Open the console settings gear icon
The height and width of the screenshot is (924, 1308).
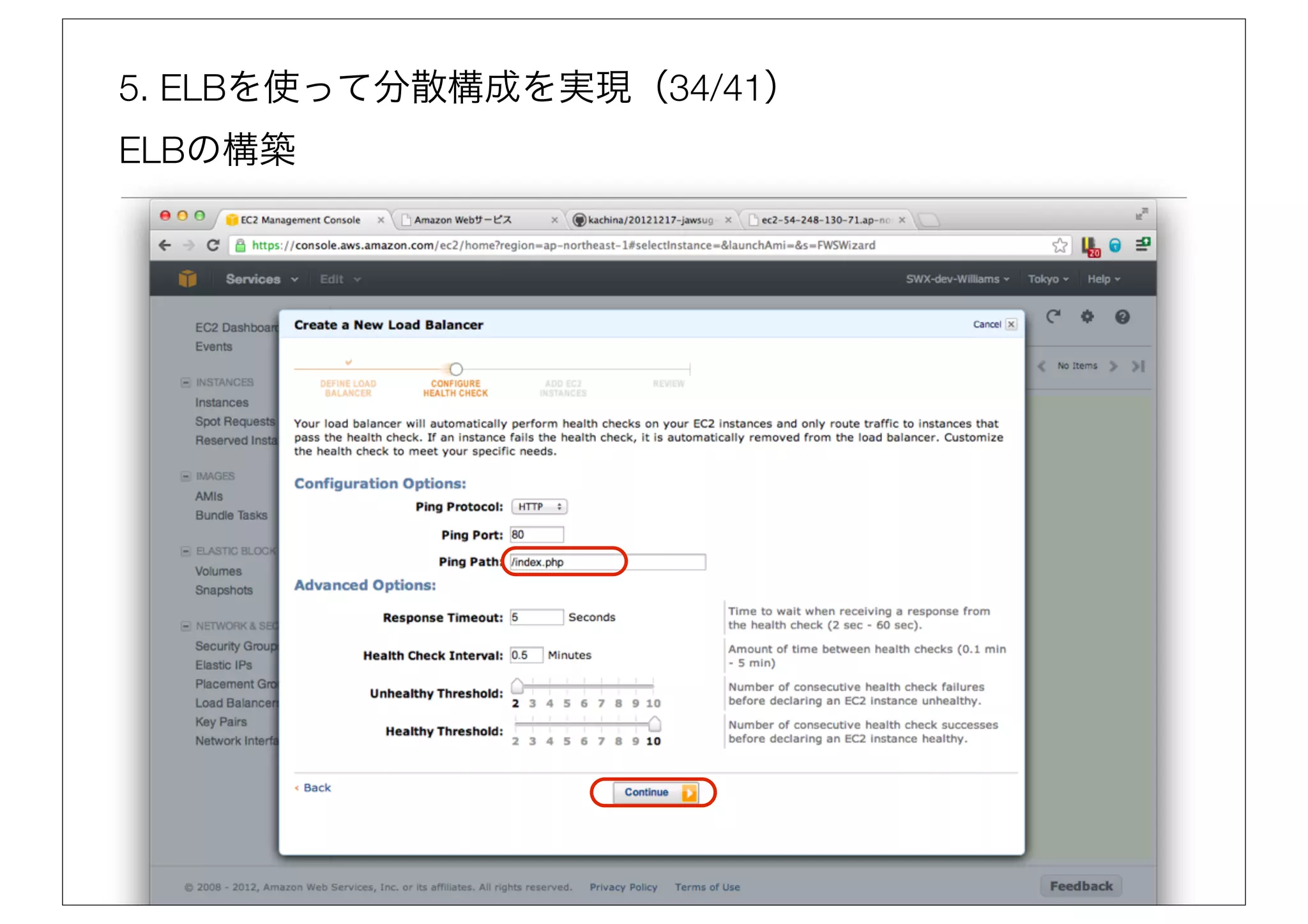tap(1087, 317)
